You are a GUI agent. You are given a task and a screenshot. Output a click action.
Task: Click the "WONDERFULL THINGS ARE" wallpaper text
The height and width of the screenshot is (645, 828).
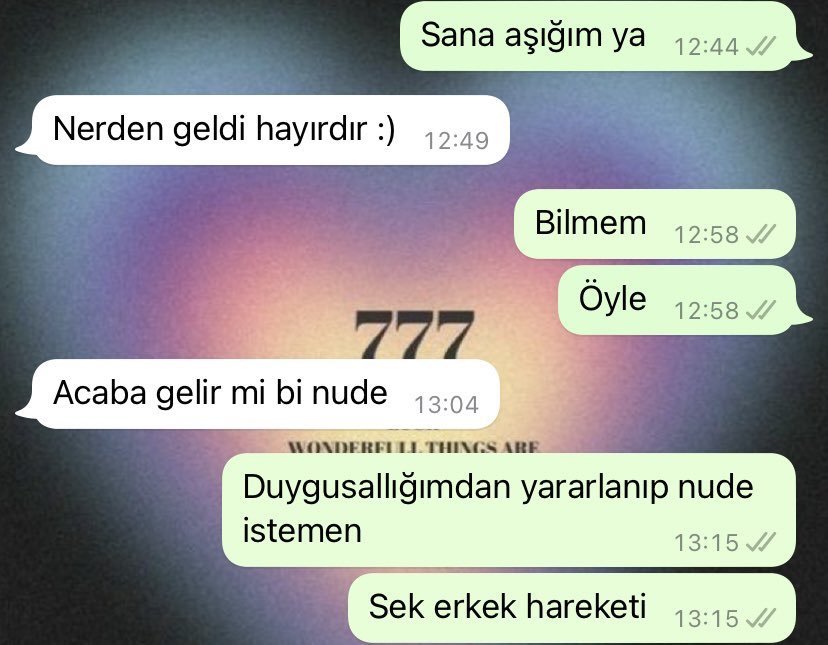click(413, 447)
